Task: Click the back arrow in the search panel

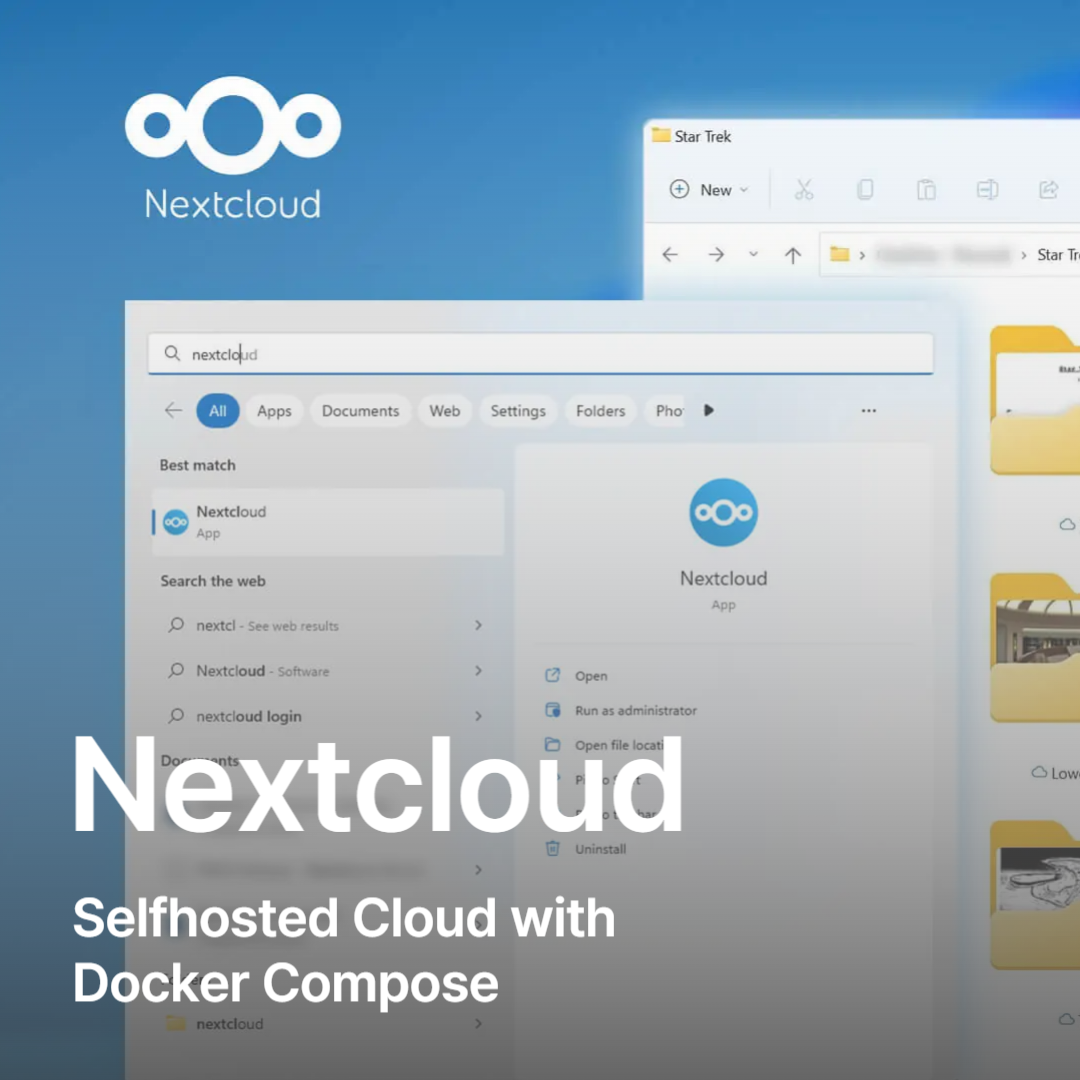Action: [x=172, y=410]
